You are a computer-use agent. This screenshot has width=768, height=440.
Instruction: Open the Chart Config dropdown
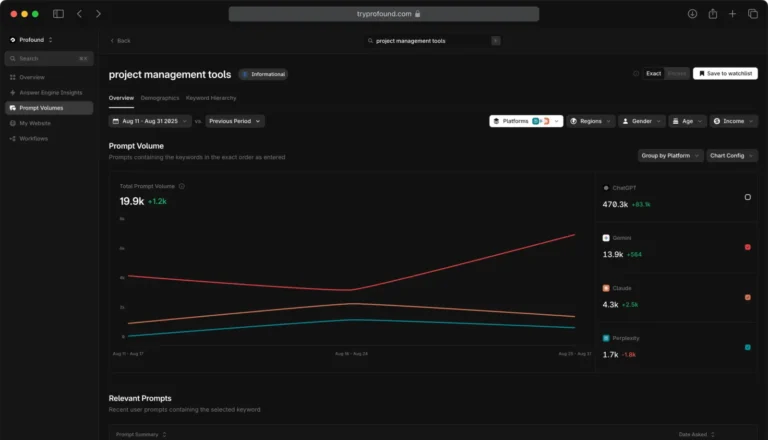732,156
